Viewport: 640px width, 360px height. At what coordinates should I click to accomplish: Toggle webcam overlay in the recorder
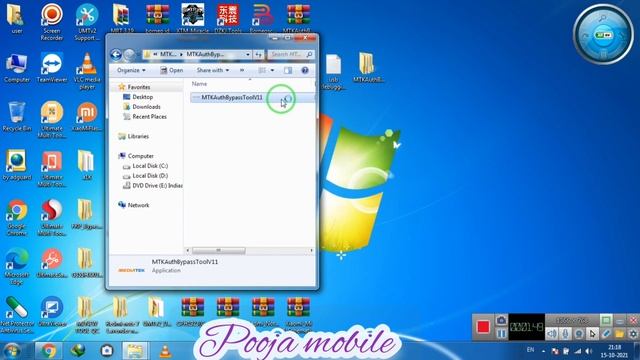[579, 334]
